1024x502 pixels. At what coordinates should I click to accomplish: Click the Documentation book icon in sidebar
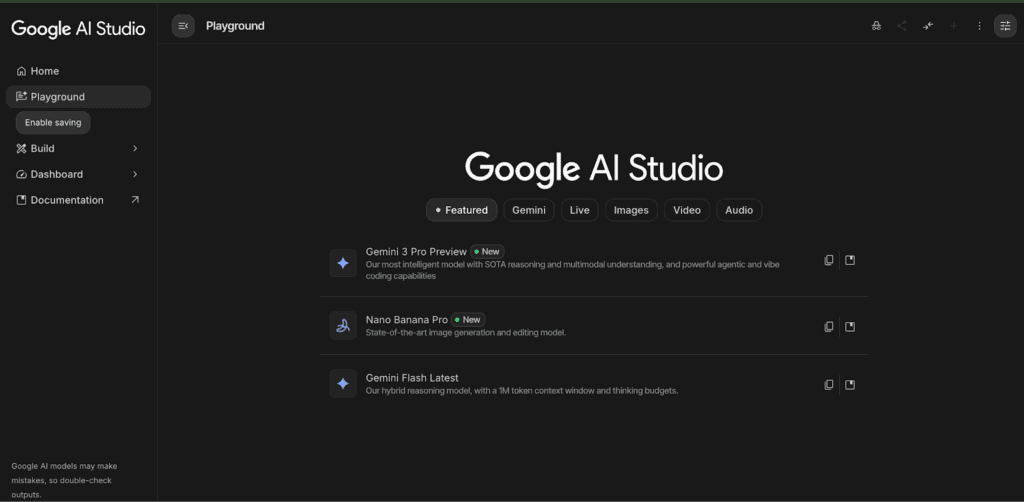(21, 200)
